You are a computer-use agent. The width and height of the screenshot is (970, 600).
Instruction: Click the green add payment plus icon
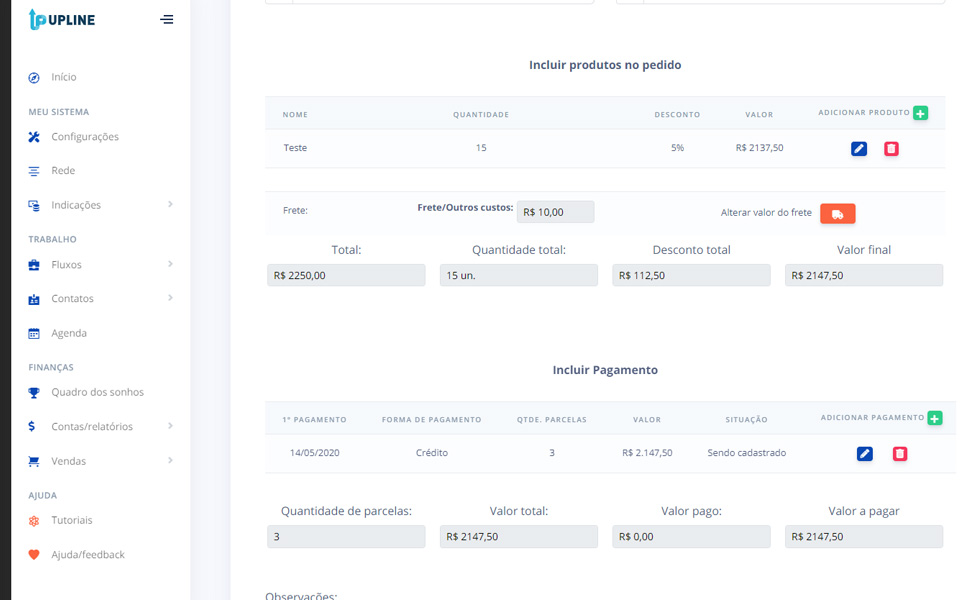934,418
